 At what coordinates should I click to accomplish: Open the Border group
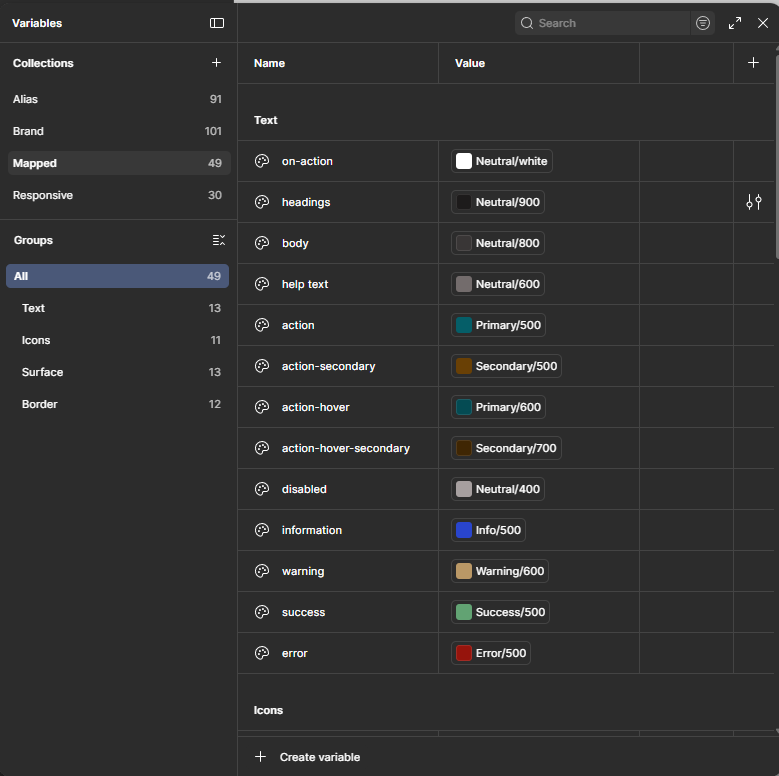click(x=117, y=404)
